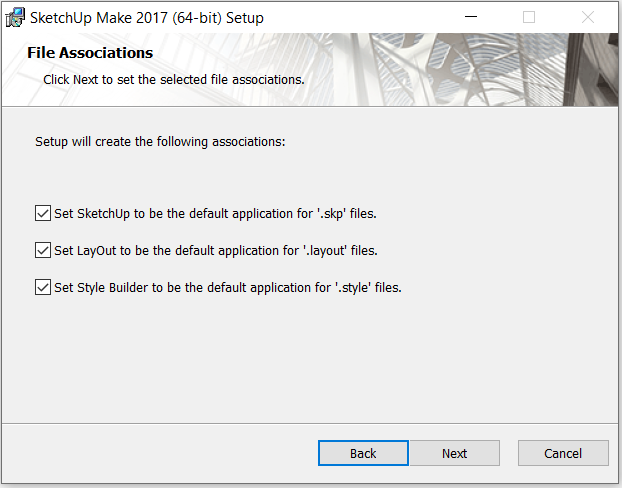Screen dimensions: 622x488
Task: Toggle the LayOut '.layout' files association checkbox
Action: (x=43, y=250)
